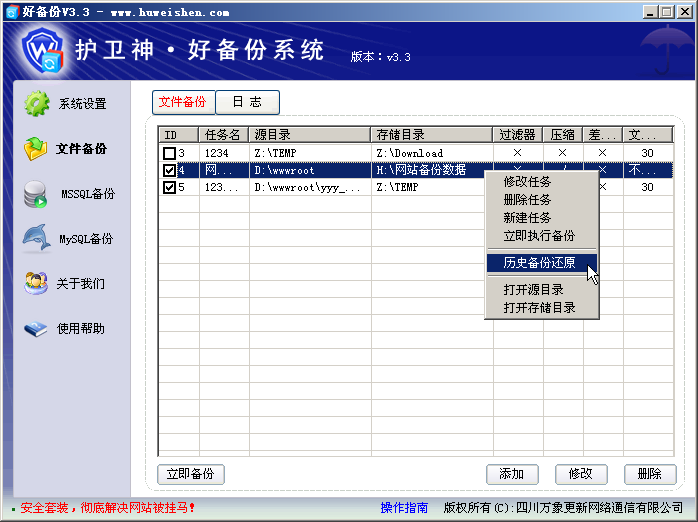698x522 pixels.
Task: Switch to the 文件备份 tab
Action: (x=183, y=102)
